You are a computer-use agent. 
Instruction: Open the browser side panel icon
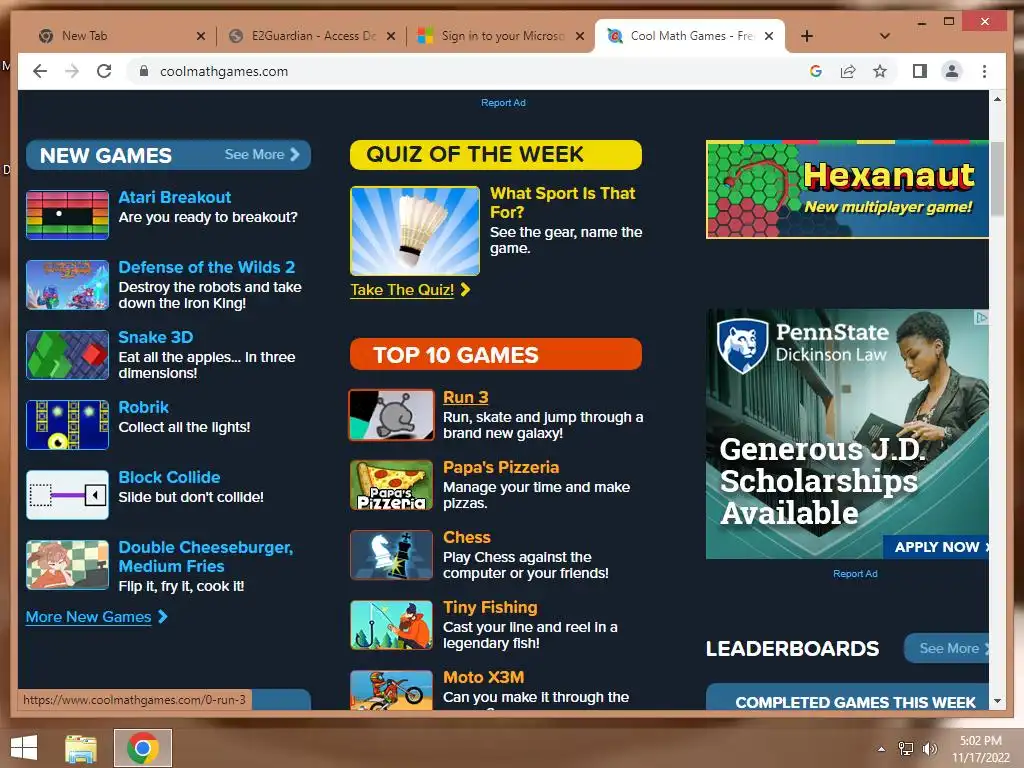920,71
